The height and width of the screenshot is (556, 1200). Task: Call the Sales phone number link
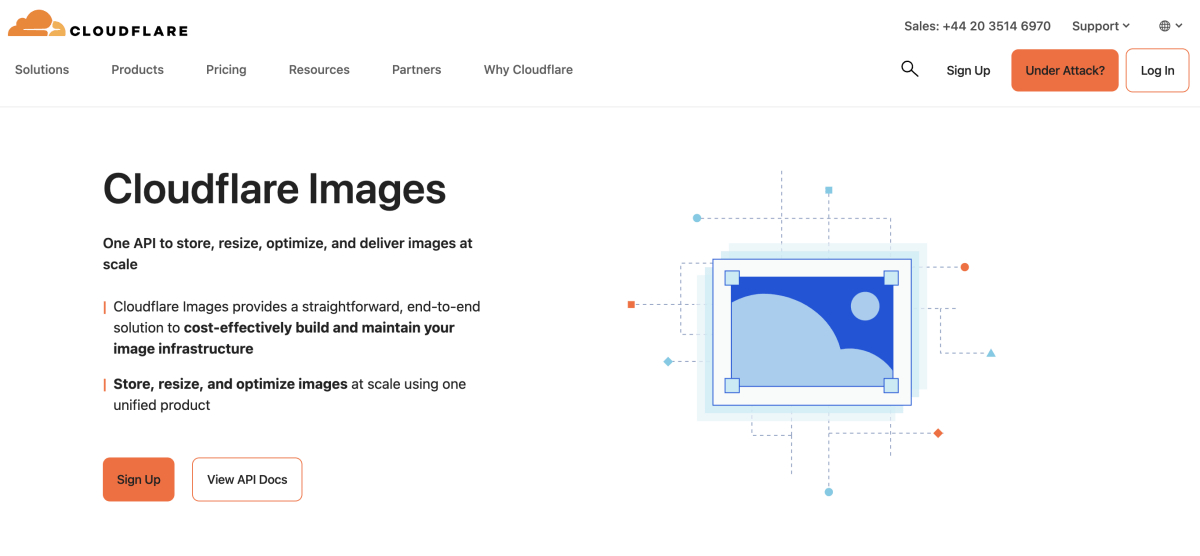[x=977, y=26]
